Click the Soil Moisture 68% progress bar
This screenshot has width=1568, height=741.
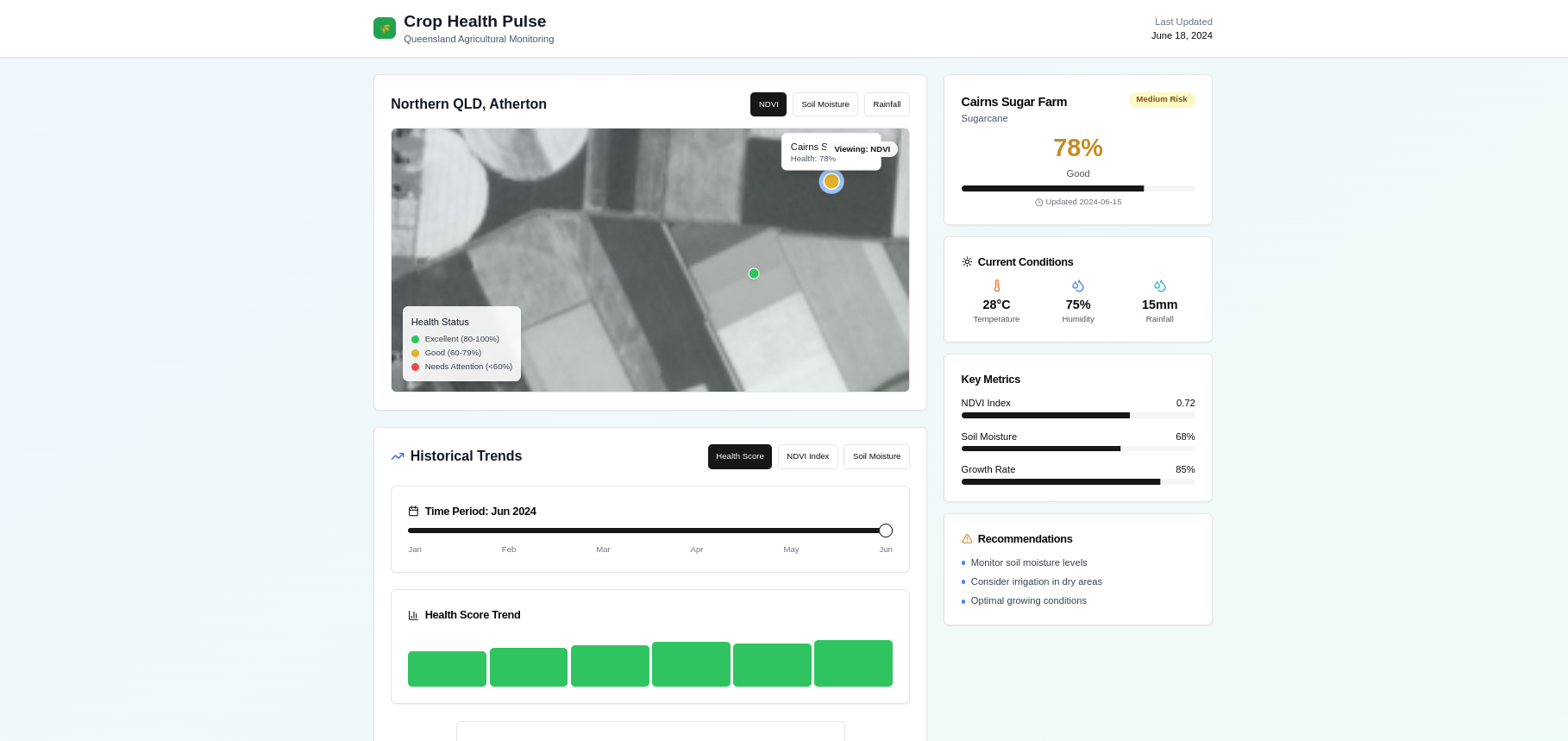point(1078,449)
